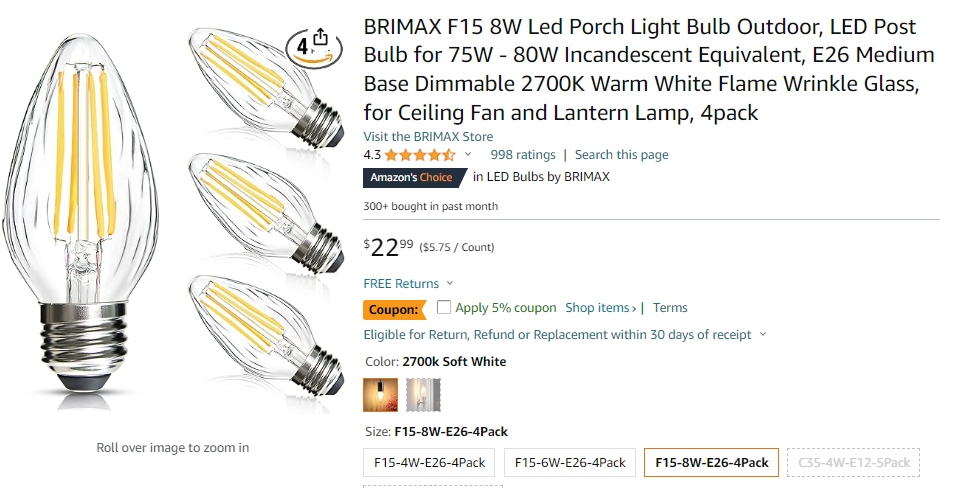Expand the rating breakdown chevron beside stars
The image size is (956, 489).
click(x=467, y=155)
